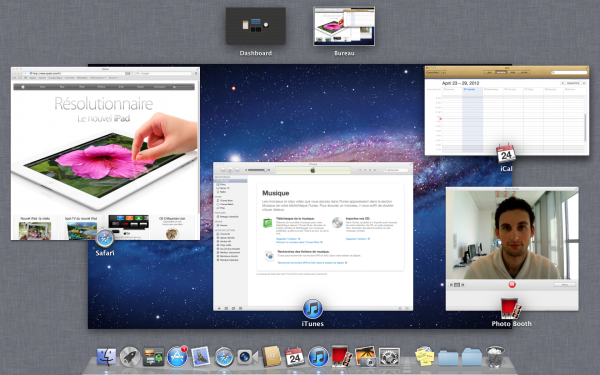Switch to the Bureau desktop space
The width and height of the screenshot is (600, 375).
coord(344,26)
